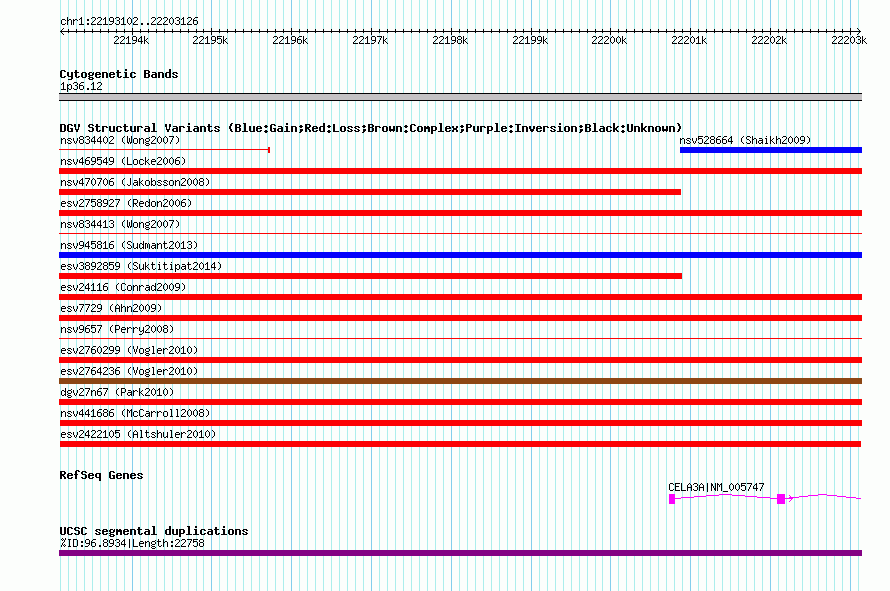Click the red bar under esv2758927
The image size is (890, 591).
[460, 213]
